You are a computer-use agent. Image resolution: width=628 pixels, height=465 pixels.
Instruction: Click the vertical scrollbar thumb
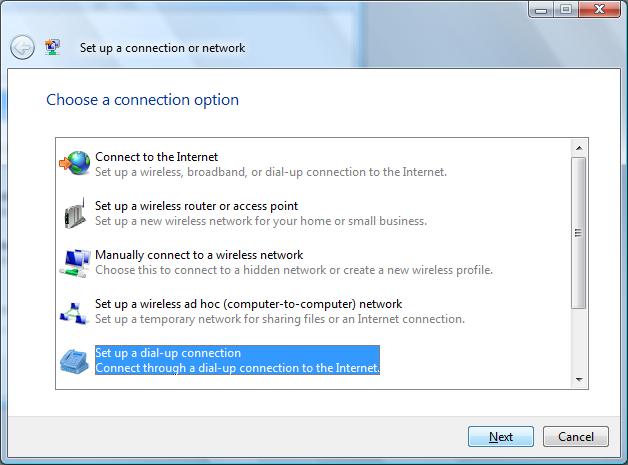578,233
